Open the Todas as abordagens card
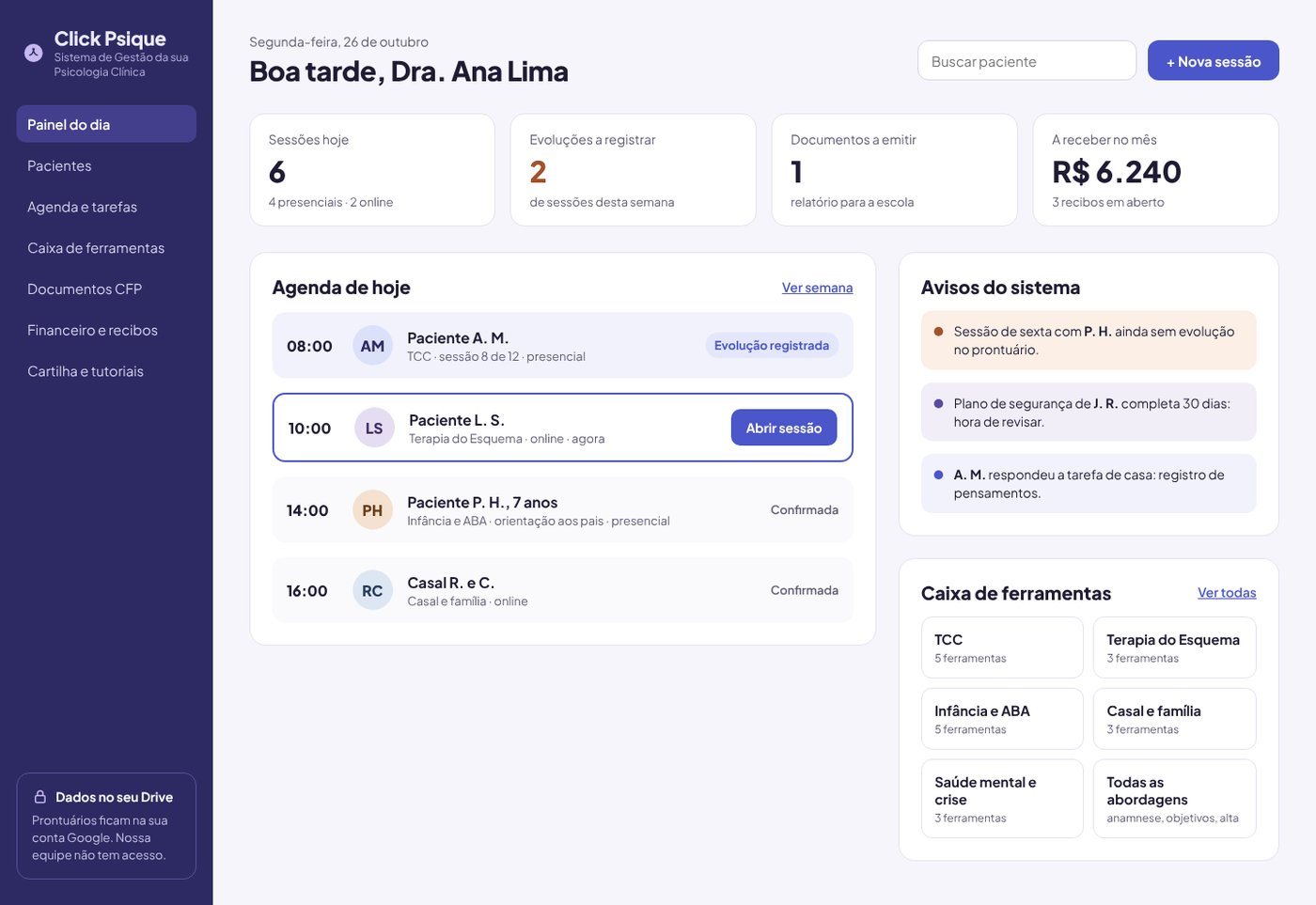 tap(1175, 799)
